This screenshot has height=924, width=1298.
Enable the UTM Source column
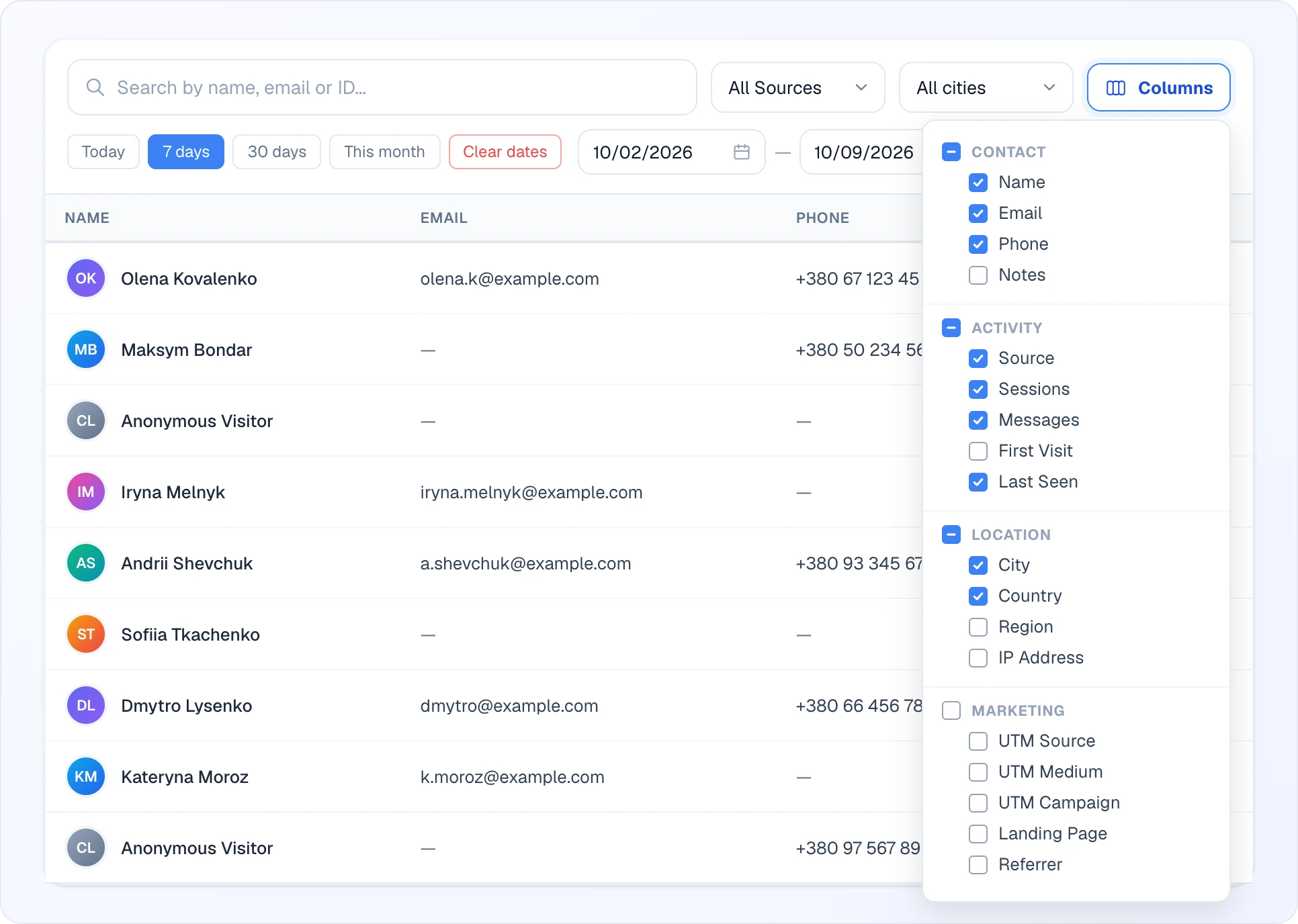click(978, 741)
